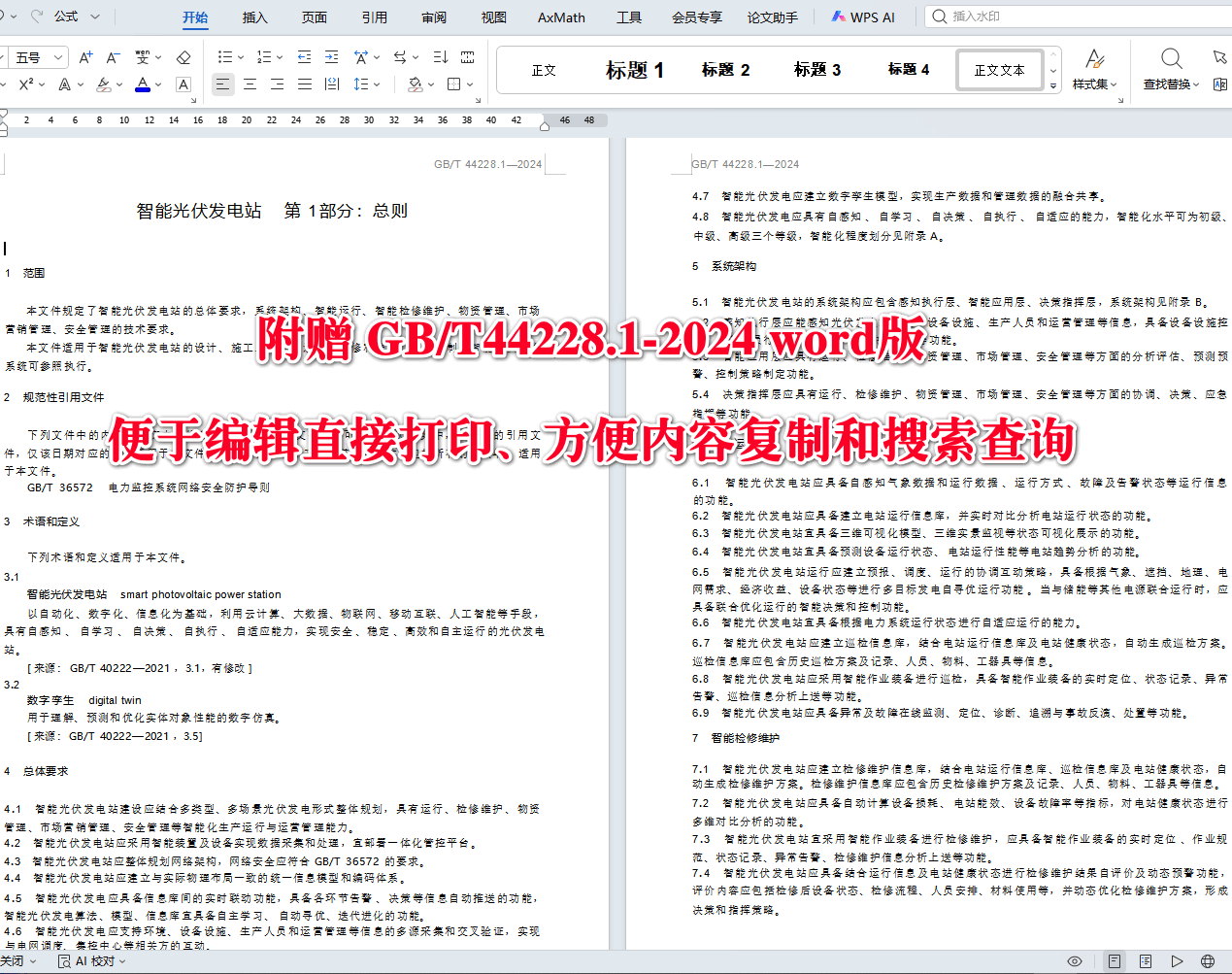1232x974 pixels.
Task: Expand the styles gallery more arrow
Action: (1053, 86)
